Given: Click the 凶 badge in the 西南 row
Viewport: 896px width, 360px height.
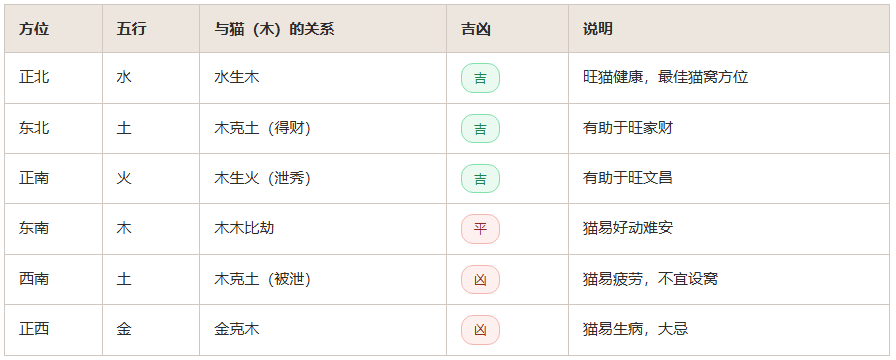Looking at the screenshot, I should pyautogui.click(x=480, y=279).
